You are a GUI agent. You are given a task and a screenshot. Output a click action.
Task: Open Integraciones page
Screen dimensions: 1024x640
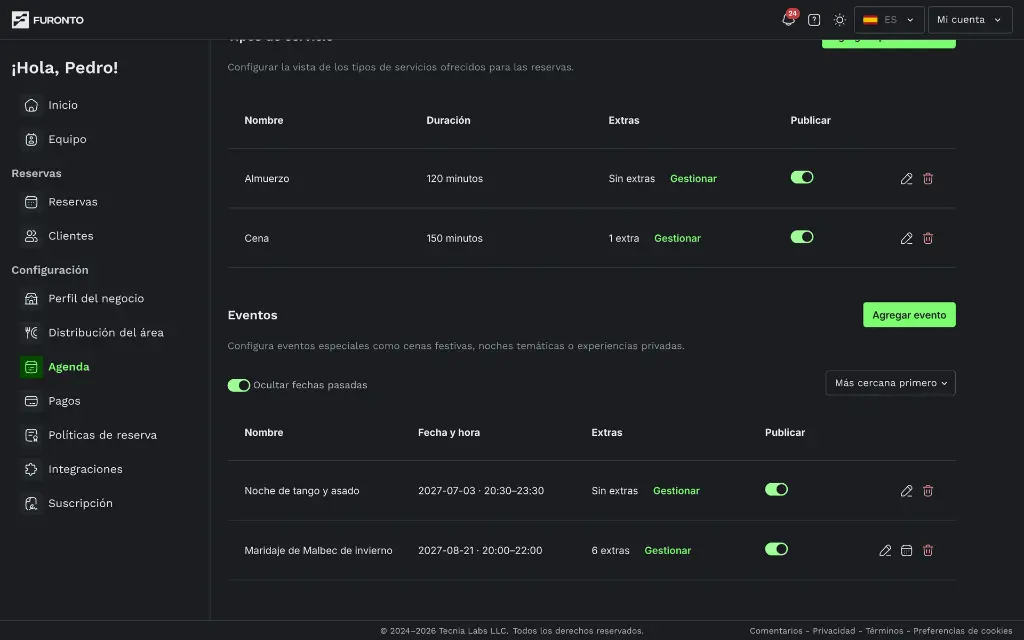pyautogui.click(x=86, y=469)
